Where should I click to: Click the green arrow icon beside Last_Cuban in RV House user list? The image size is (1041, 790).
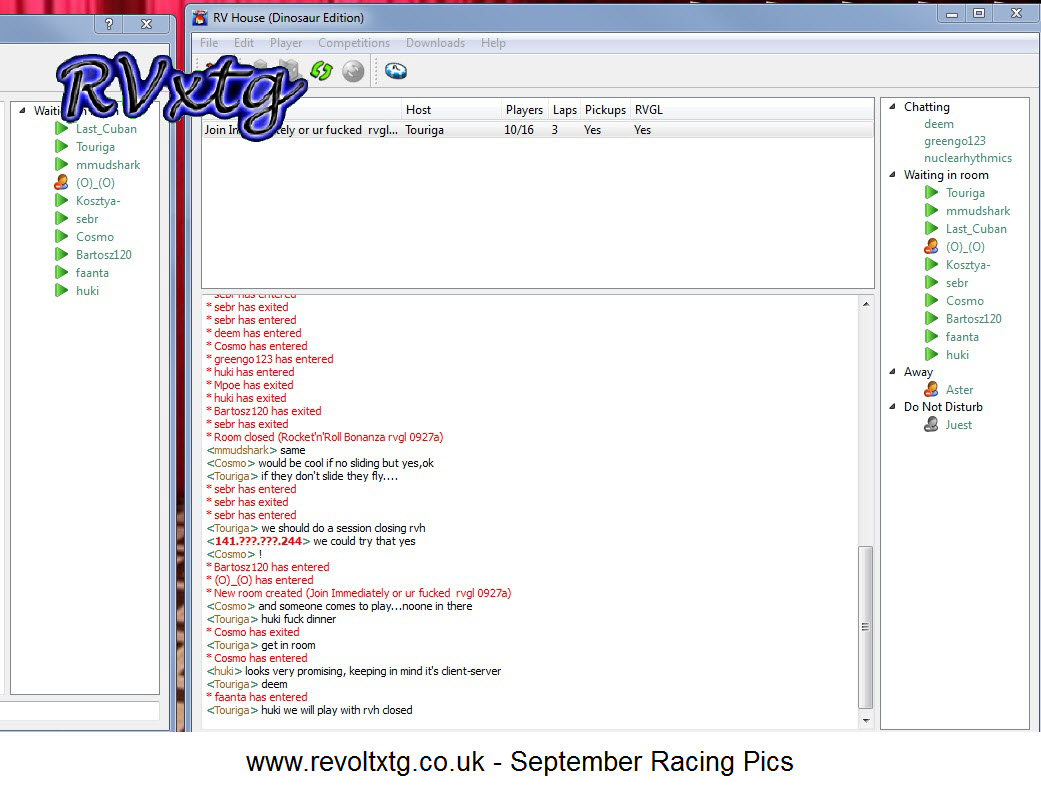pos(932,228)
